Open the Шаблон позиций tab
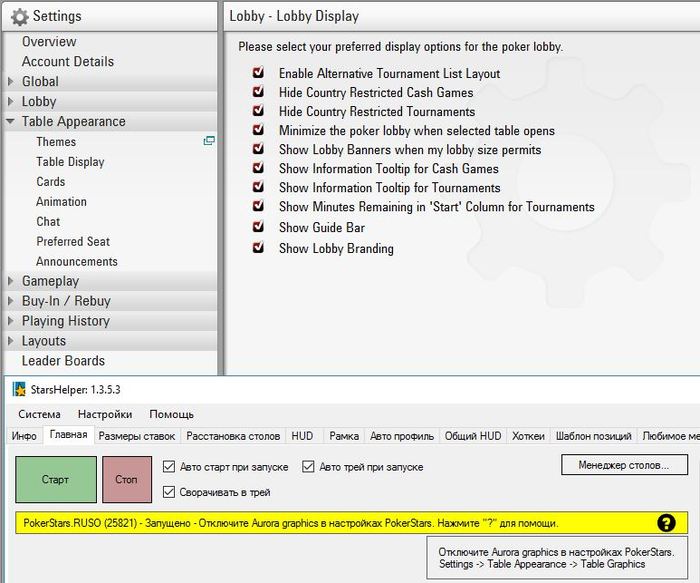This screenshot has height=583, width=700. click(x=593, y=436)
